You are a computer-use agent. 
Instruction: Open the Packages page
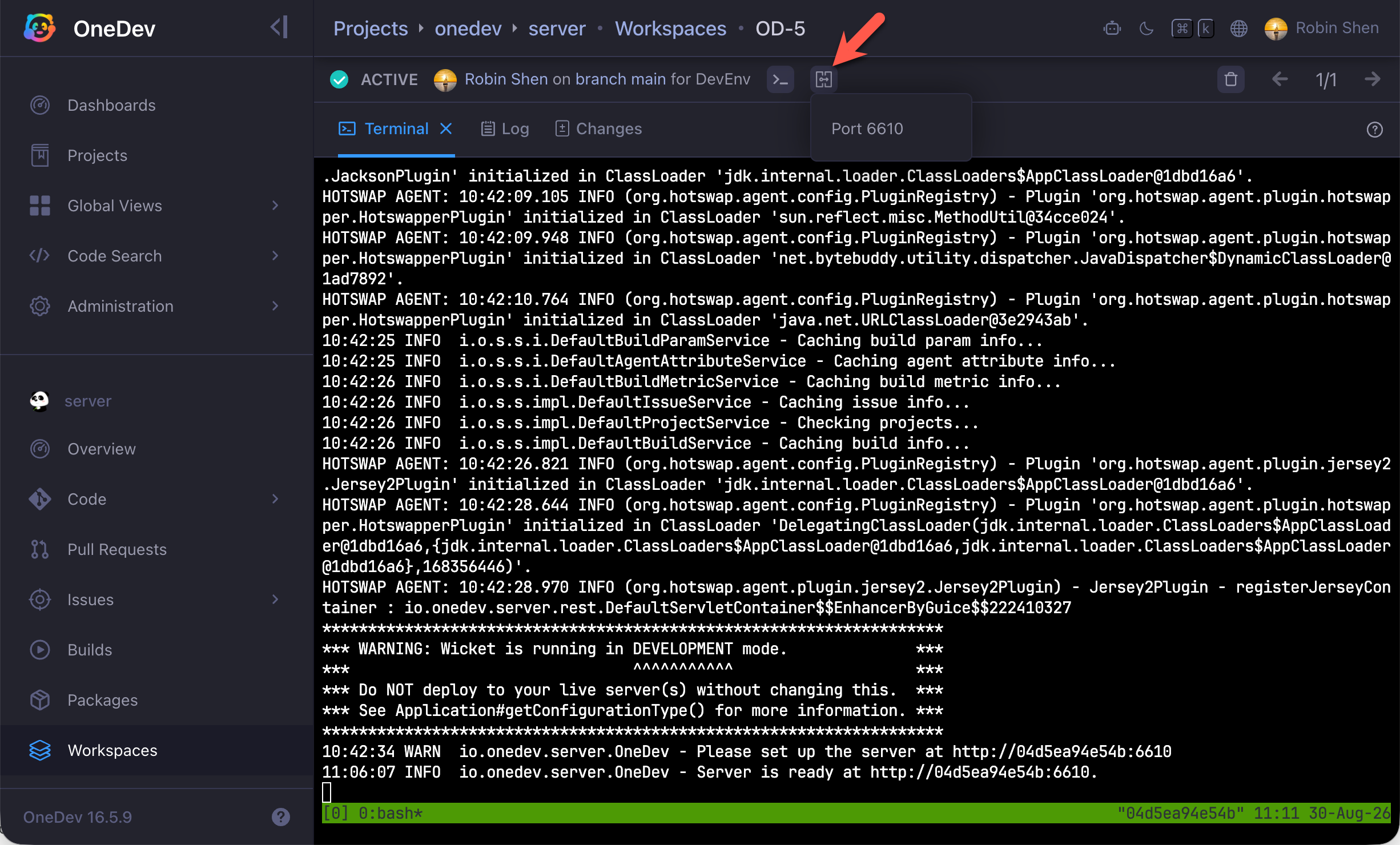pos(156,700)
